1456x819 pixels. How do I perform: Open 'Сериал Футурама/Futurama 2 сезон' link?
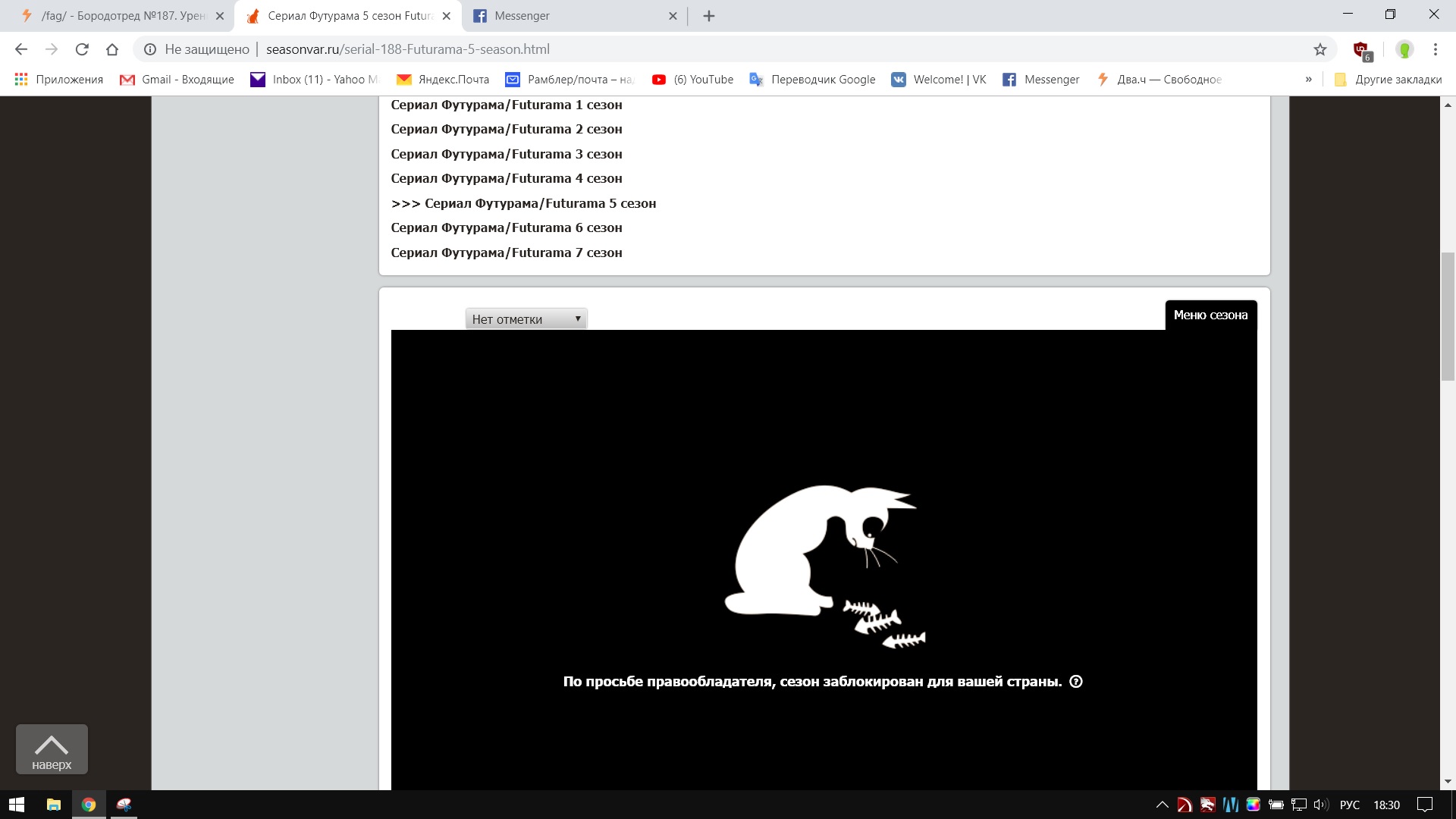click(x=507, y=129)
